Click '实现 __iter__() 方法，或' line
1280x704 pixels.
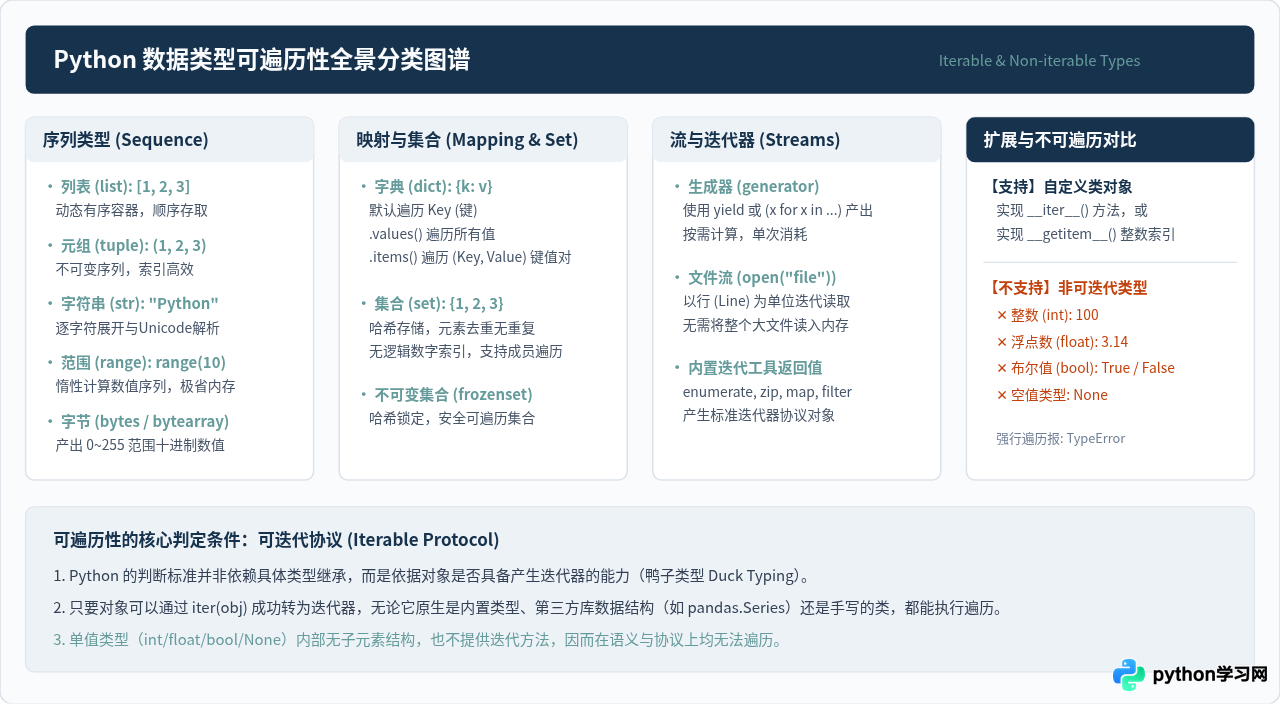[x=1072, y=211]
